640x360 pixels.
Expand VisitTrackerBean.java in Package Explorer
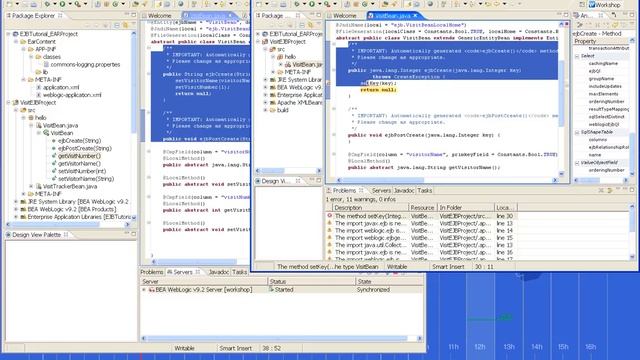(31, 187)
